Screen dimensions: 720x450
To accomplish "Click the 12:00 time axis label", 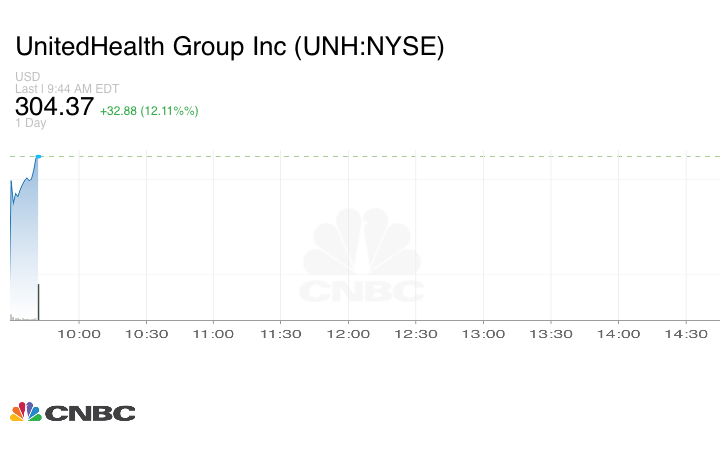I will pyautogui.click(x=349, y=334).
